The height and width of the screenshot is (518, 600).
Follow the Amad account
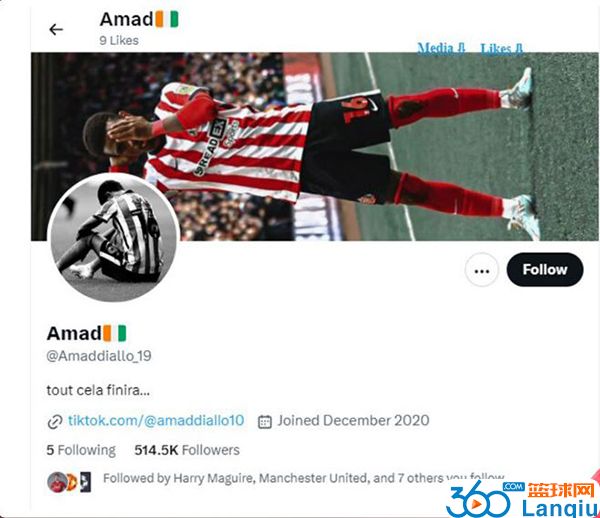pos(545,270)
